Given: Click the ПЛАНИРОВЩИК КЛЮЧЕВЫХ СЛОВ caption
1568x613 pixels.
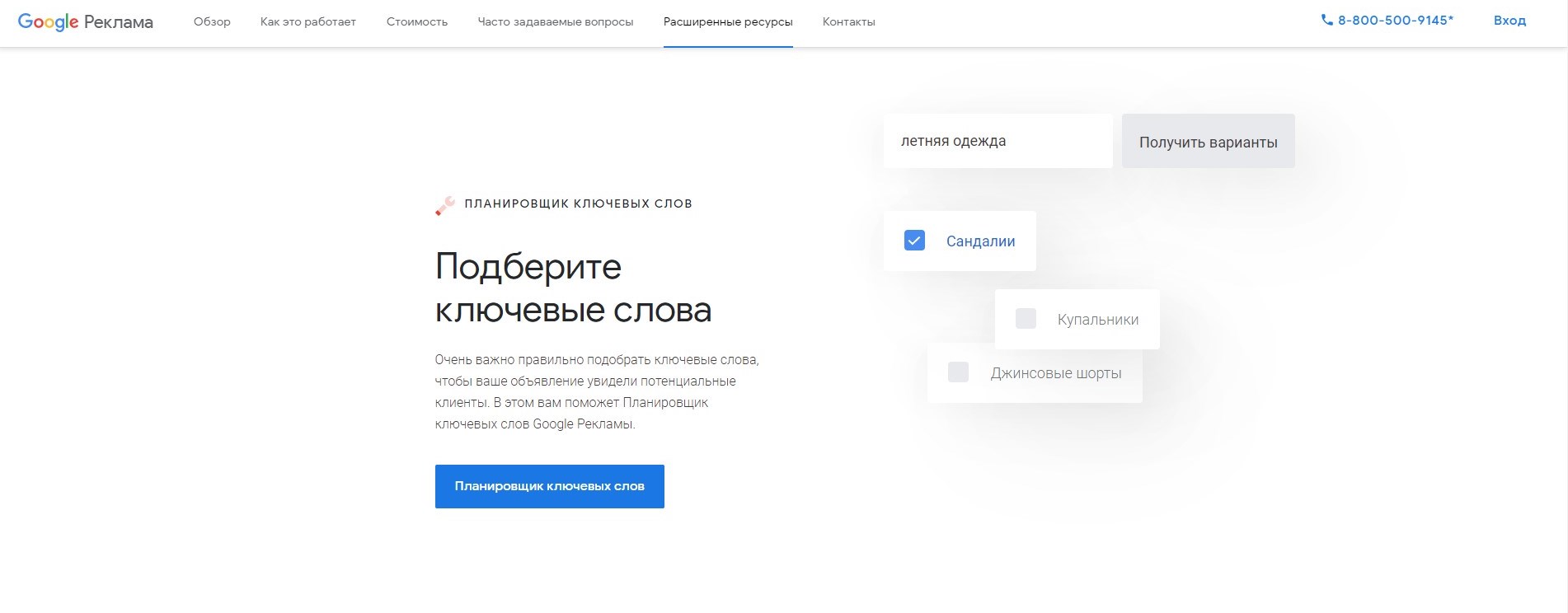Looking at the screenshot, I should point(578,204).
